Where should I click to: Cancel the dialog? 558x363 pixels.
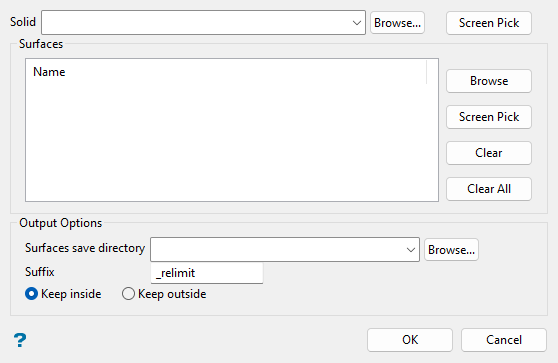tap(504, 340)
